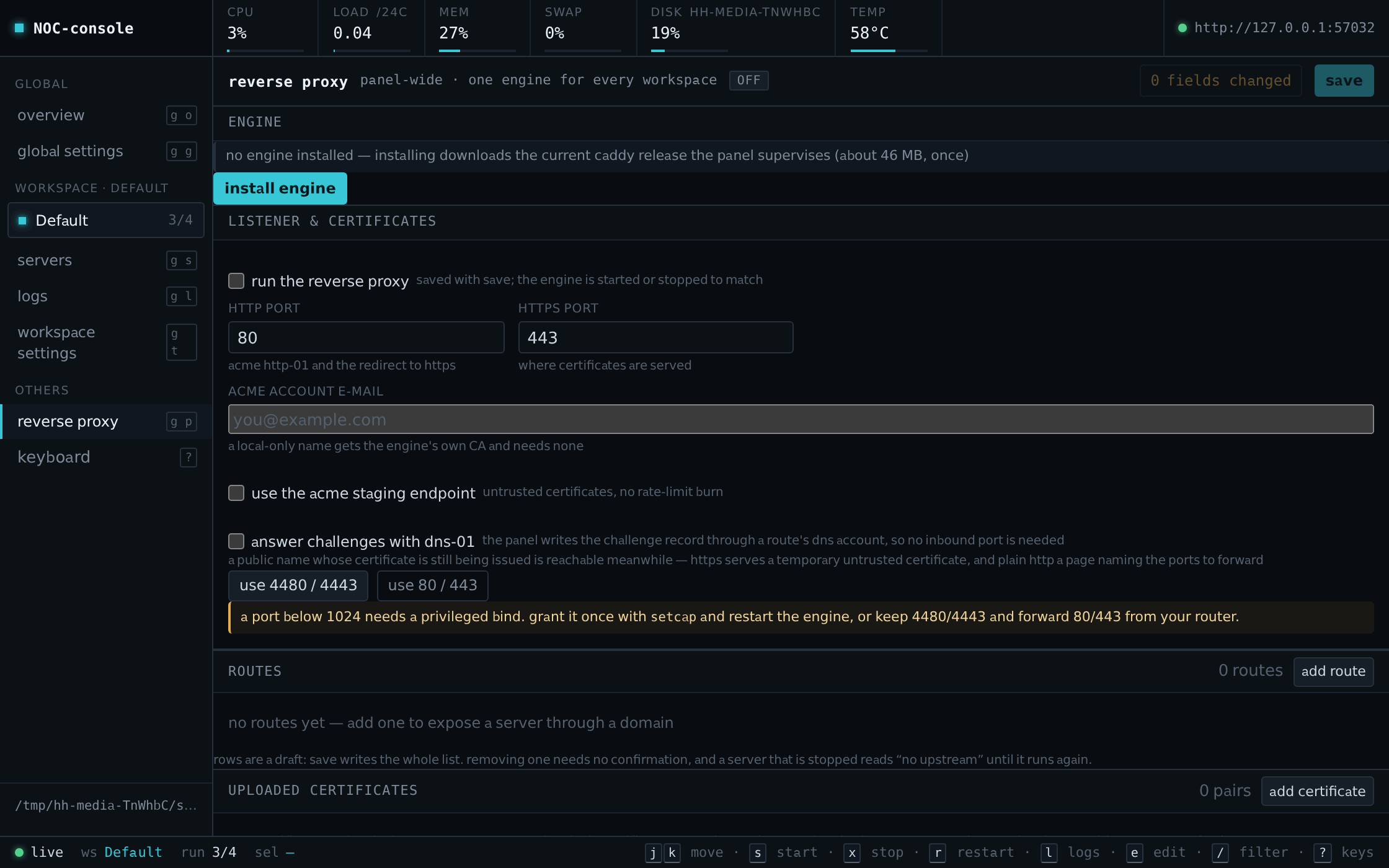Focus the HTTPS port field
The image size is (1389, 868).
(656, 338)
